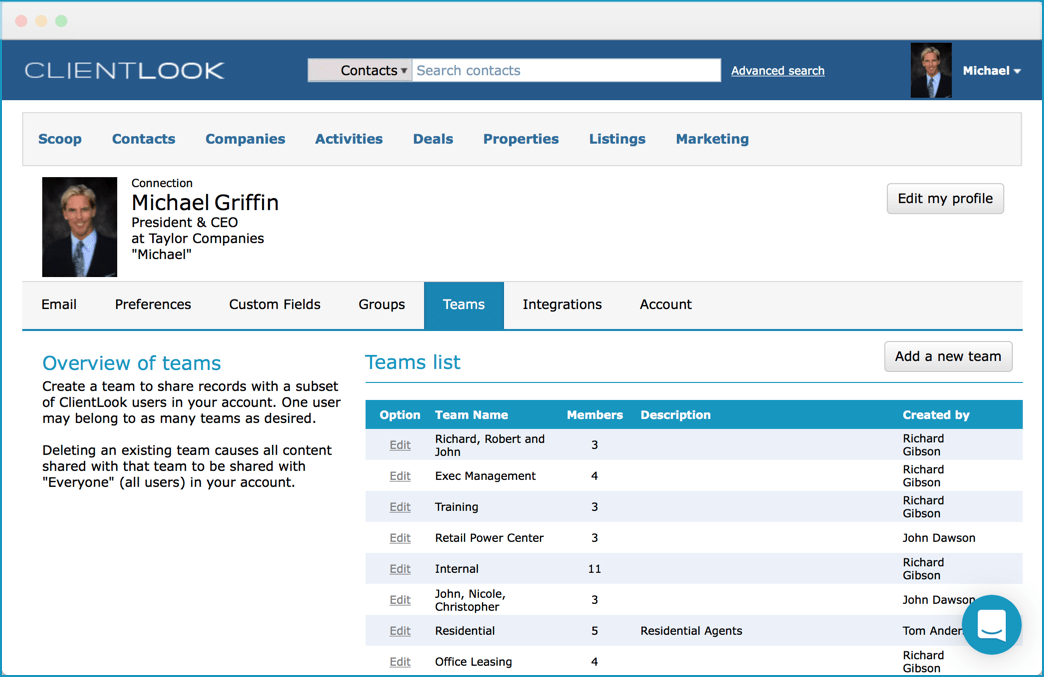The height and width of the screenshot is (677, 1044).
Task: Edit the Exec Management team
Action: [399, 476]
